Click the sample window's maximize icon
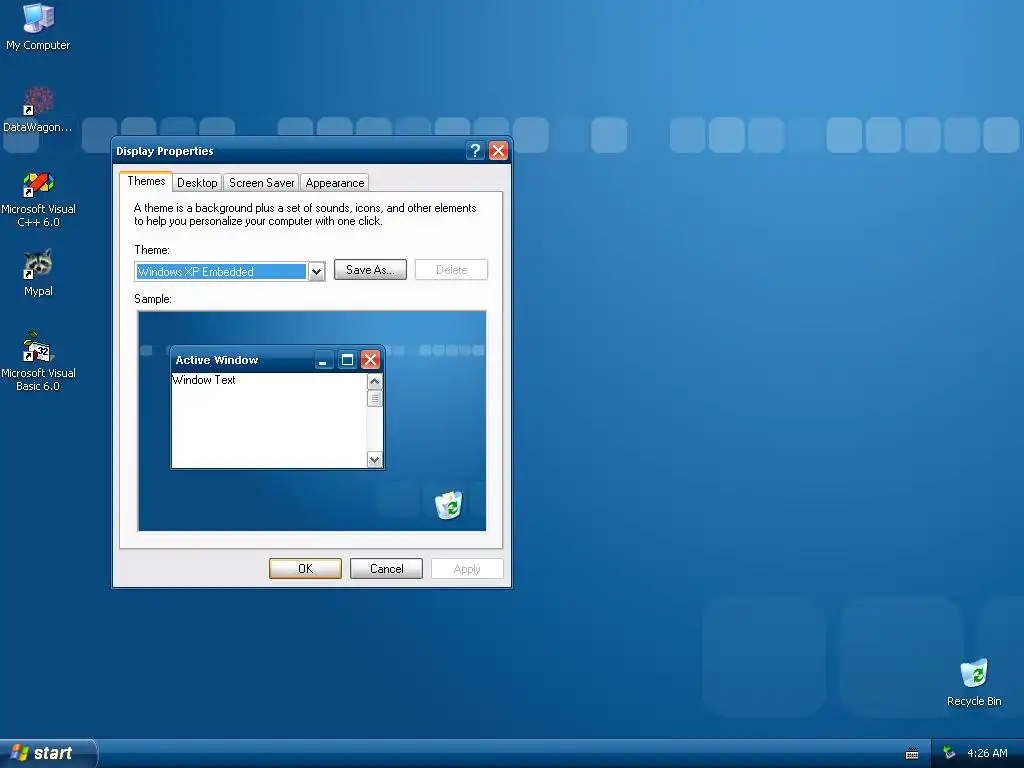Screen dimensions: 1024x768 click(347, 359)
